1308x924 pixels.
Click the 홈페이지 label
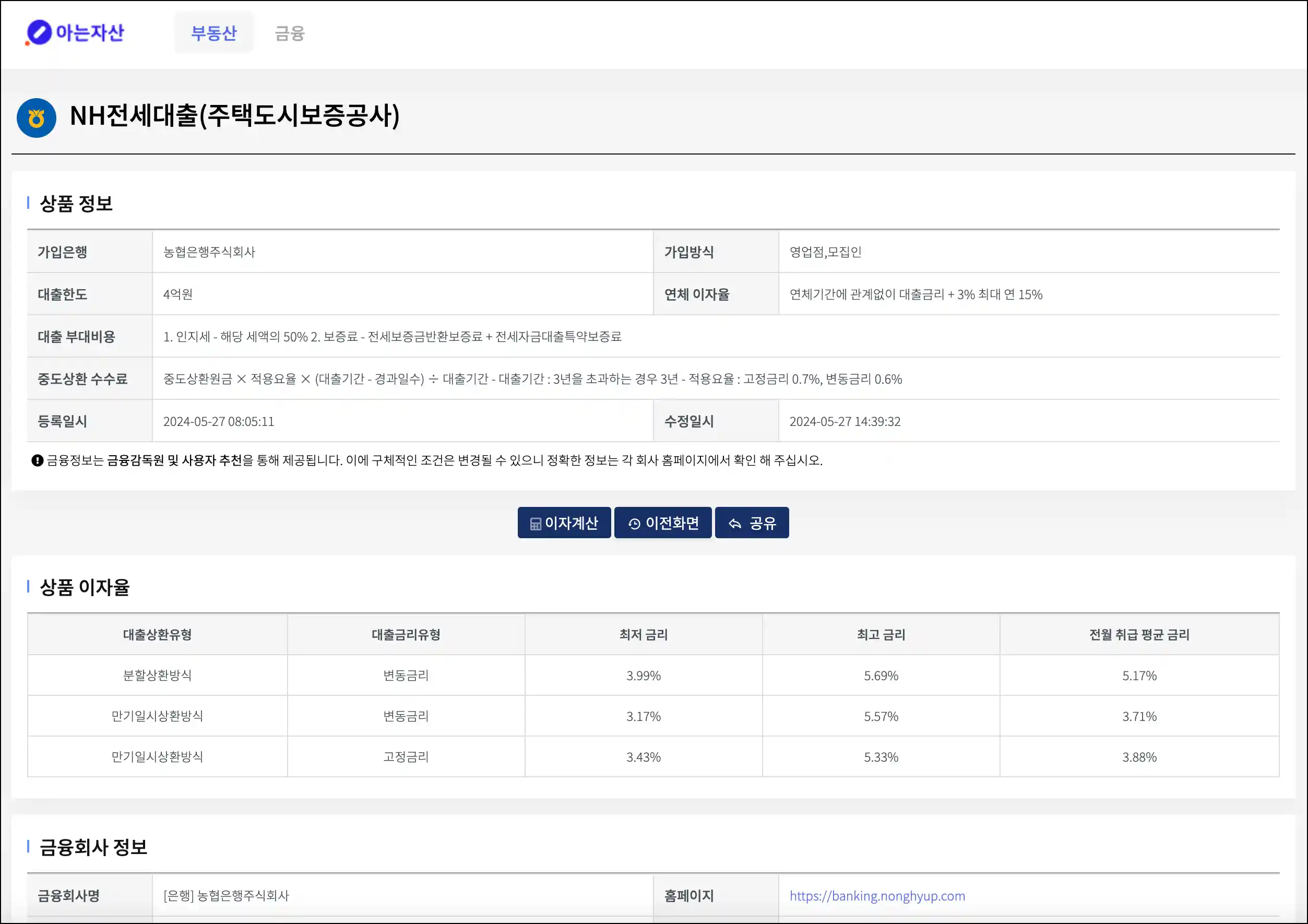pos(689,895)
